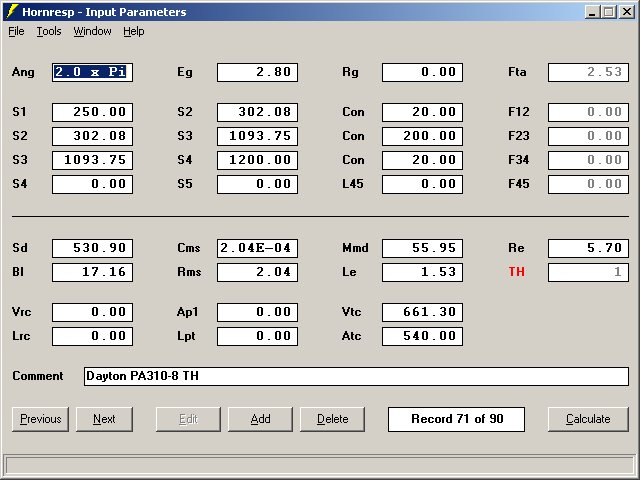Viewport: 640px width, 480px height.
Task: Click the L45 input field
Action: click(x=422, y=184)
